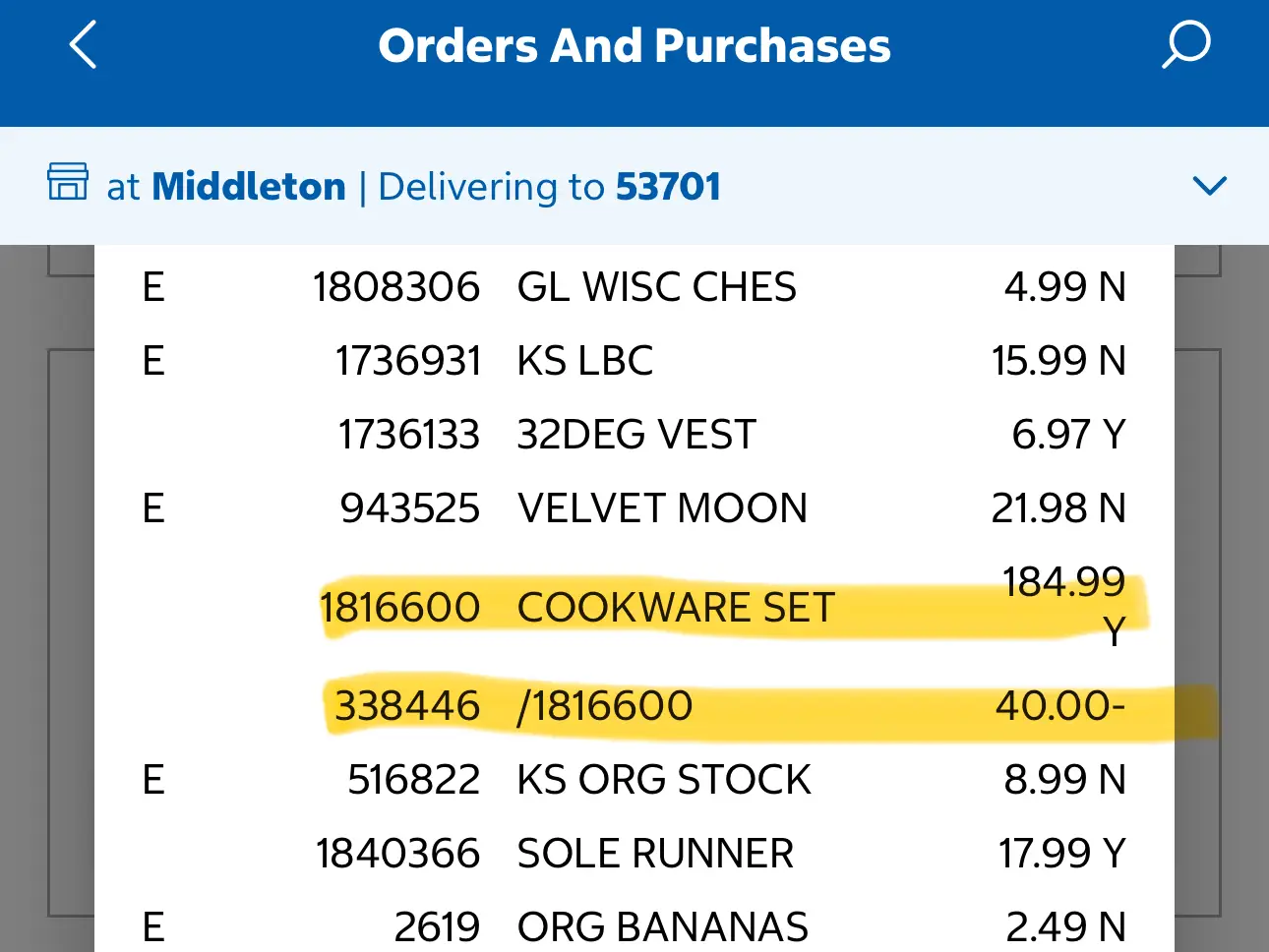Tap the back chevron in the blue header
This screenshot has width=1269, height=952.
83,44
